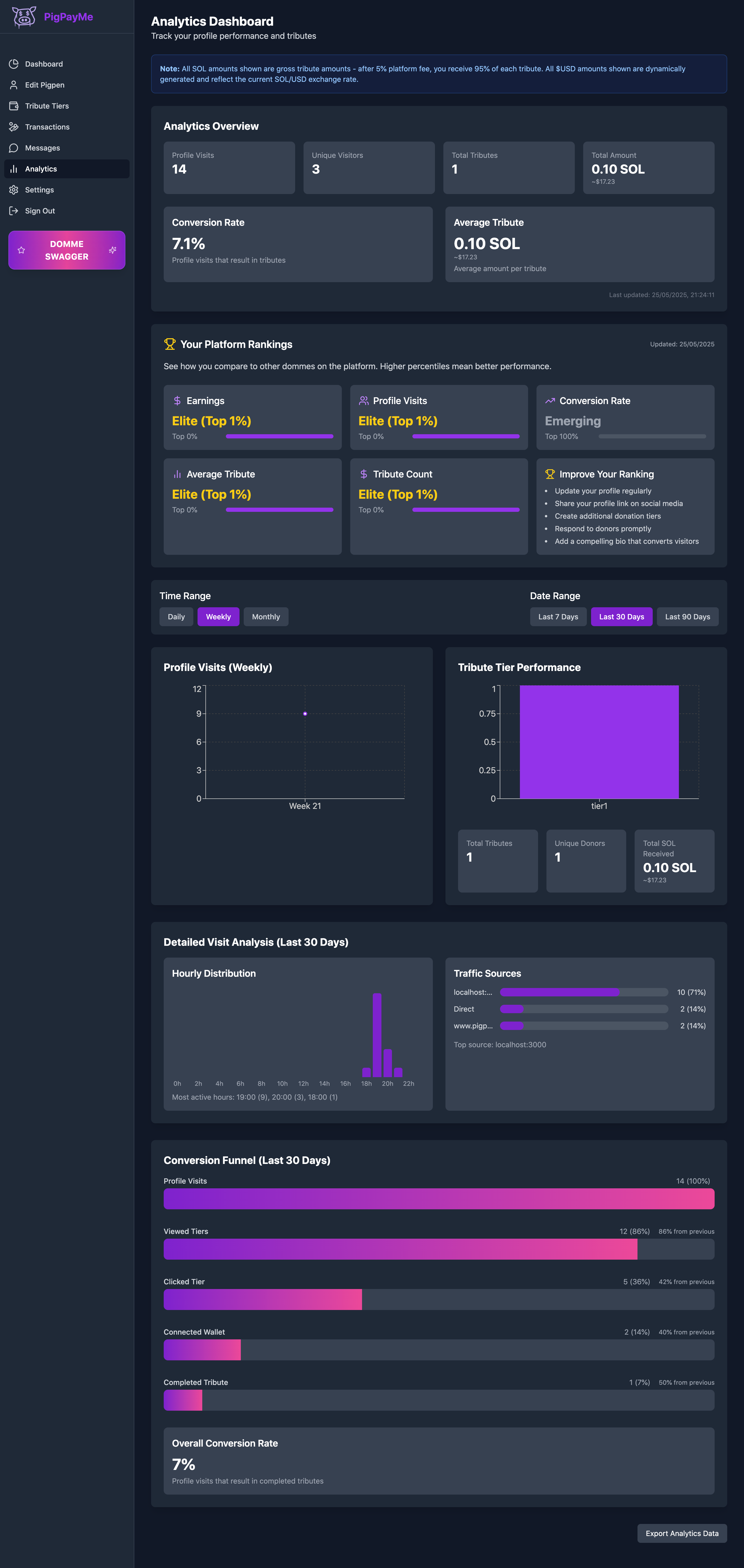744x1568 pixels.
Task: Click the 7.1% Conversion Rate value
Action: (x=189, y=244)
